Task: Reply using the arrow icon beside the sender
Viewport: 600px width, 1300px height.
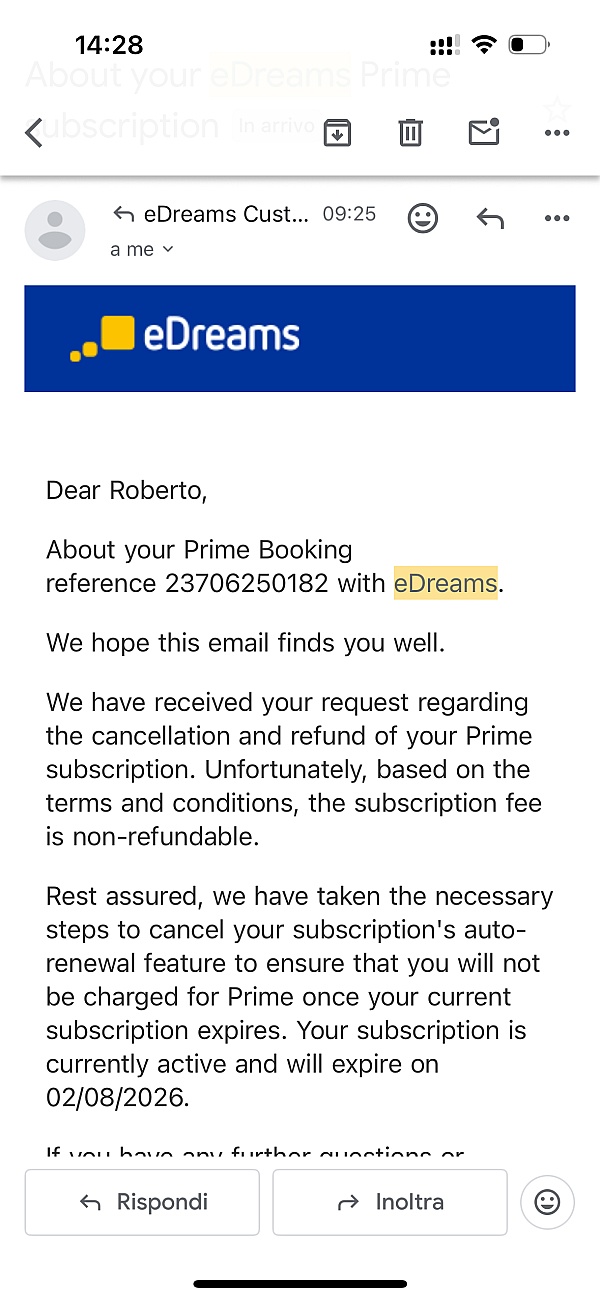Action: coord(490,218)
